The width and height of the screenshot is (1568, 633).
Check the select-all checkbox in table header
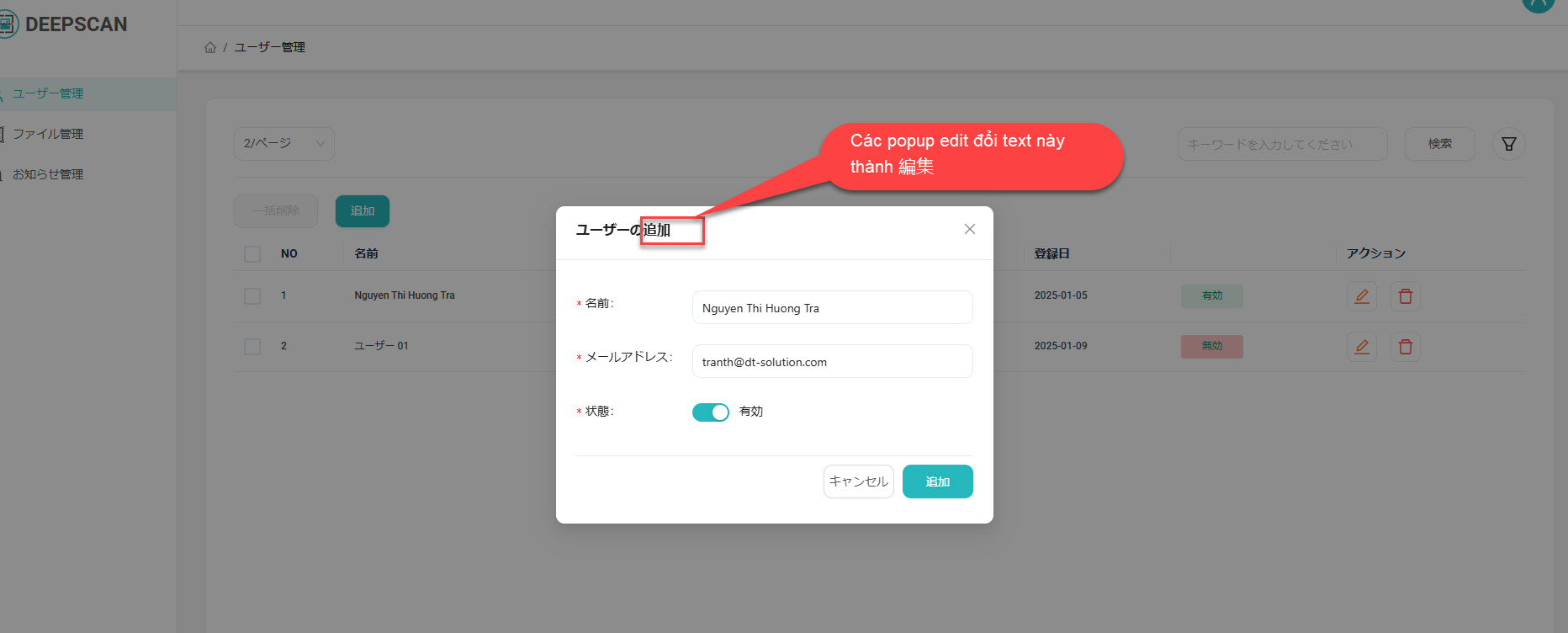coord(252,254)
